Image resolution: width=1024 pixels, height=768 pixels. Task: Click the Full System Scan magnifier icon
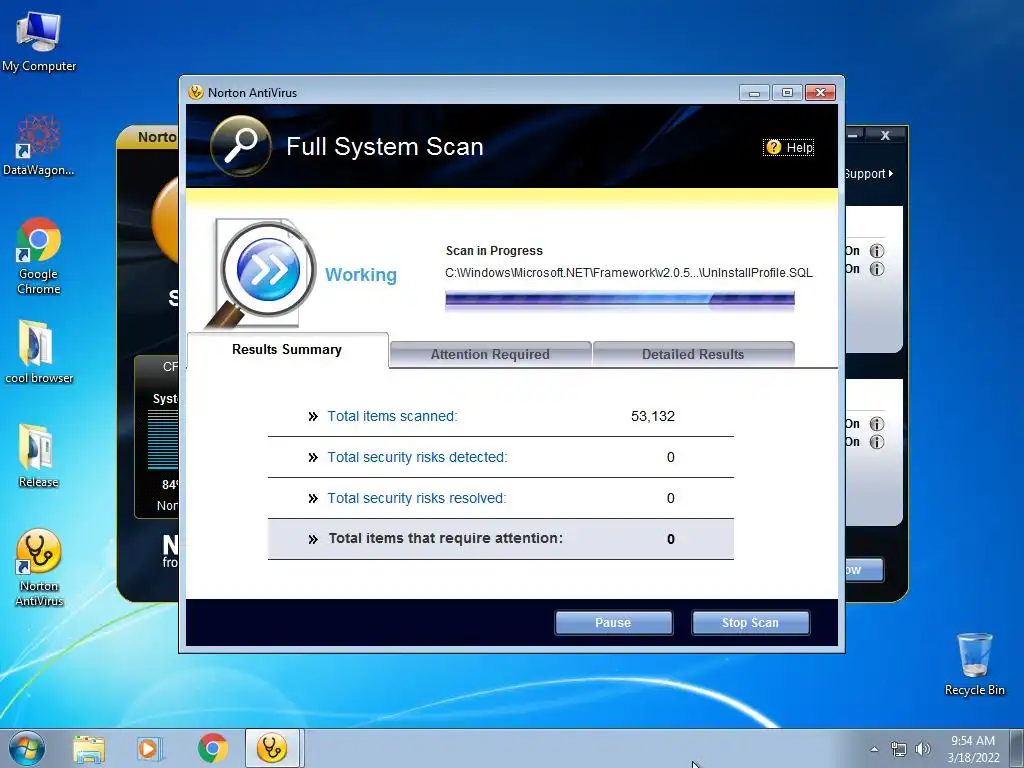click(x=241, y=146)
